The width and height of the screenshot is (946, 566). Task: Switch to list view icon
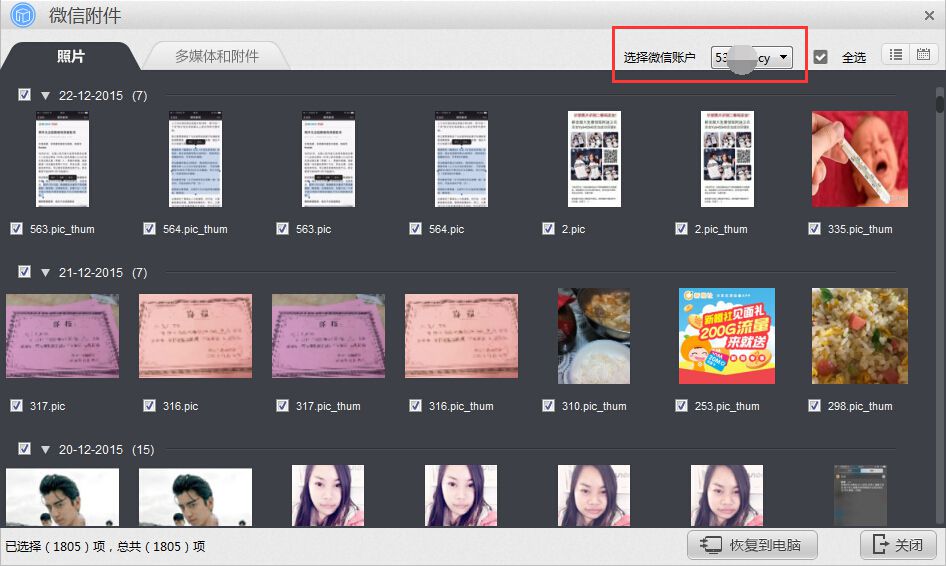pyautogui.click(x=896, y=55)
